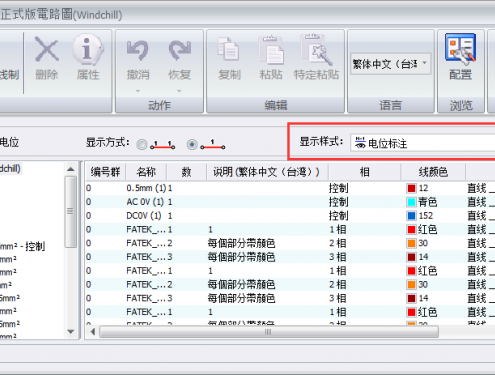
Task: Click the cyan 青色 color swatch
Action: click(x=412, y=202)
